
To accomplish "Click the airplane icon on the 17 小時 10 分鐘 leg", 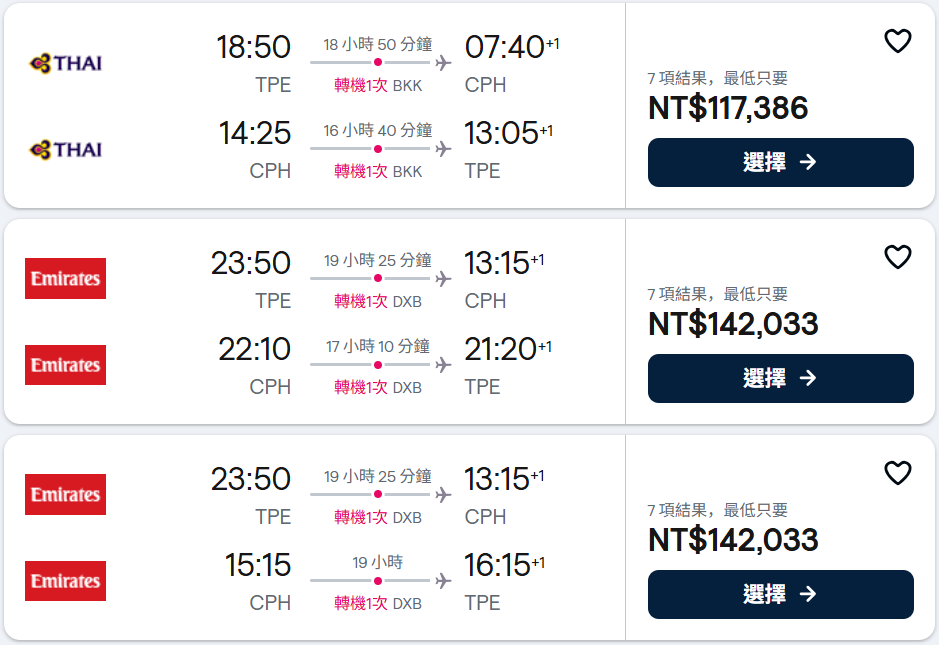I will pos(443,365).
